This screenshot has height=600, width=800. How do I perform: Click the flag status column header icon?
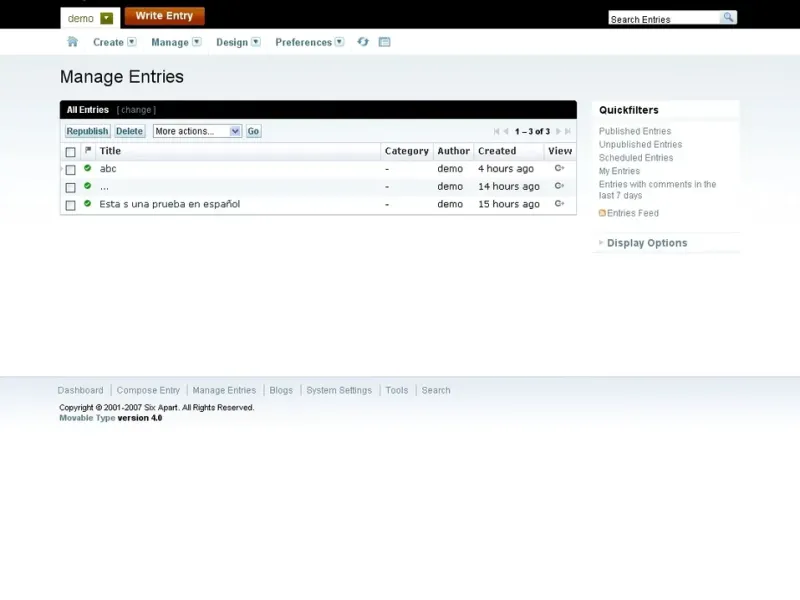(88, 150)
